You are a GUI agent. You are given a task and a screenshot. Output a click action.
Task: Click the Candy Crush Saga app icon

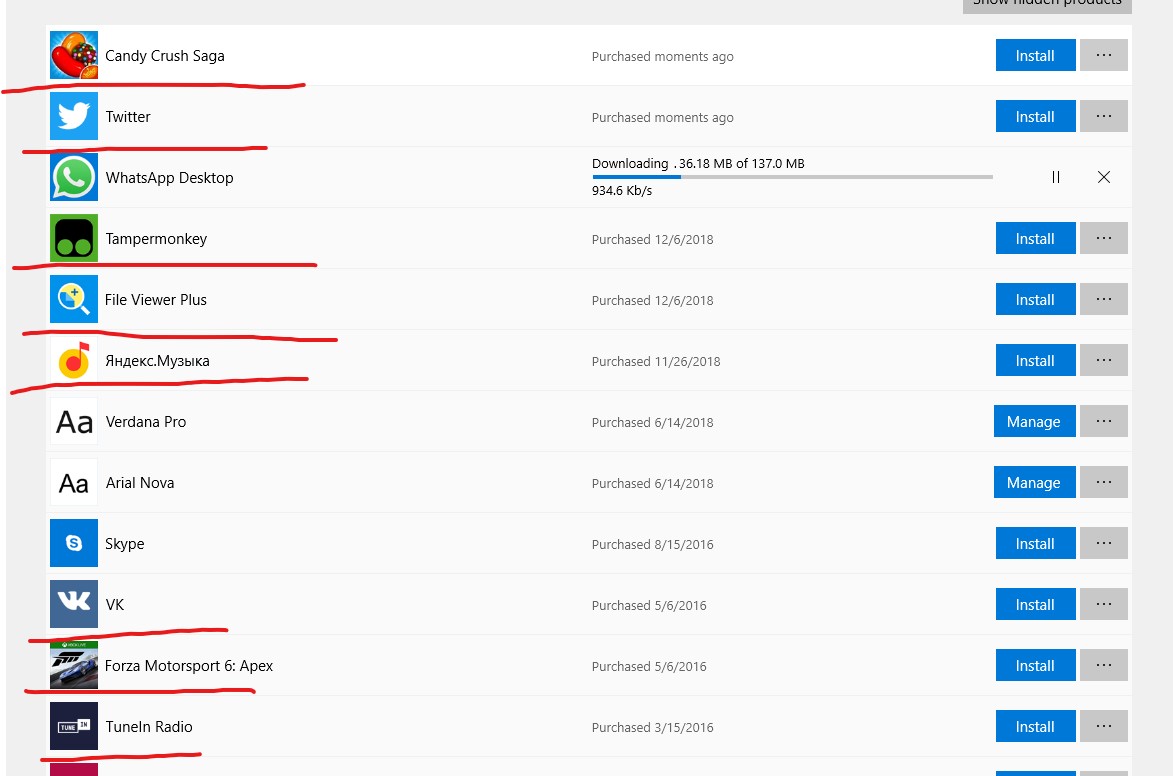tap(74, 55)
